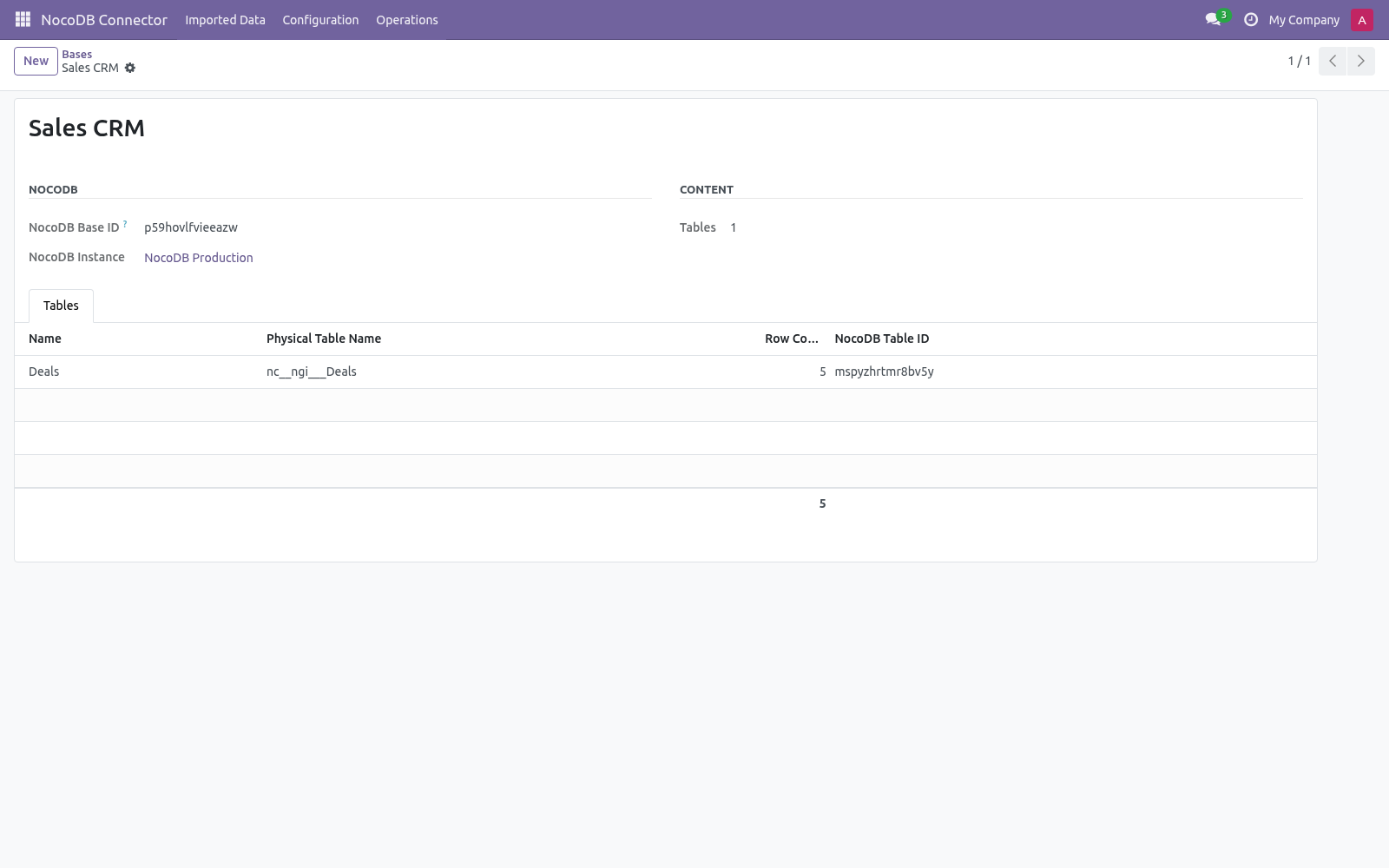Viewport: 1389px width, 868px height.
Task: Go to the next record arrow
Action: point(1360,61)
